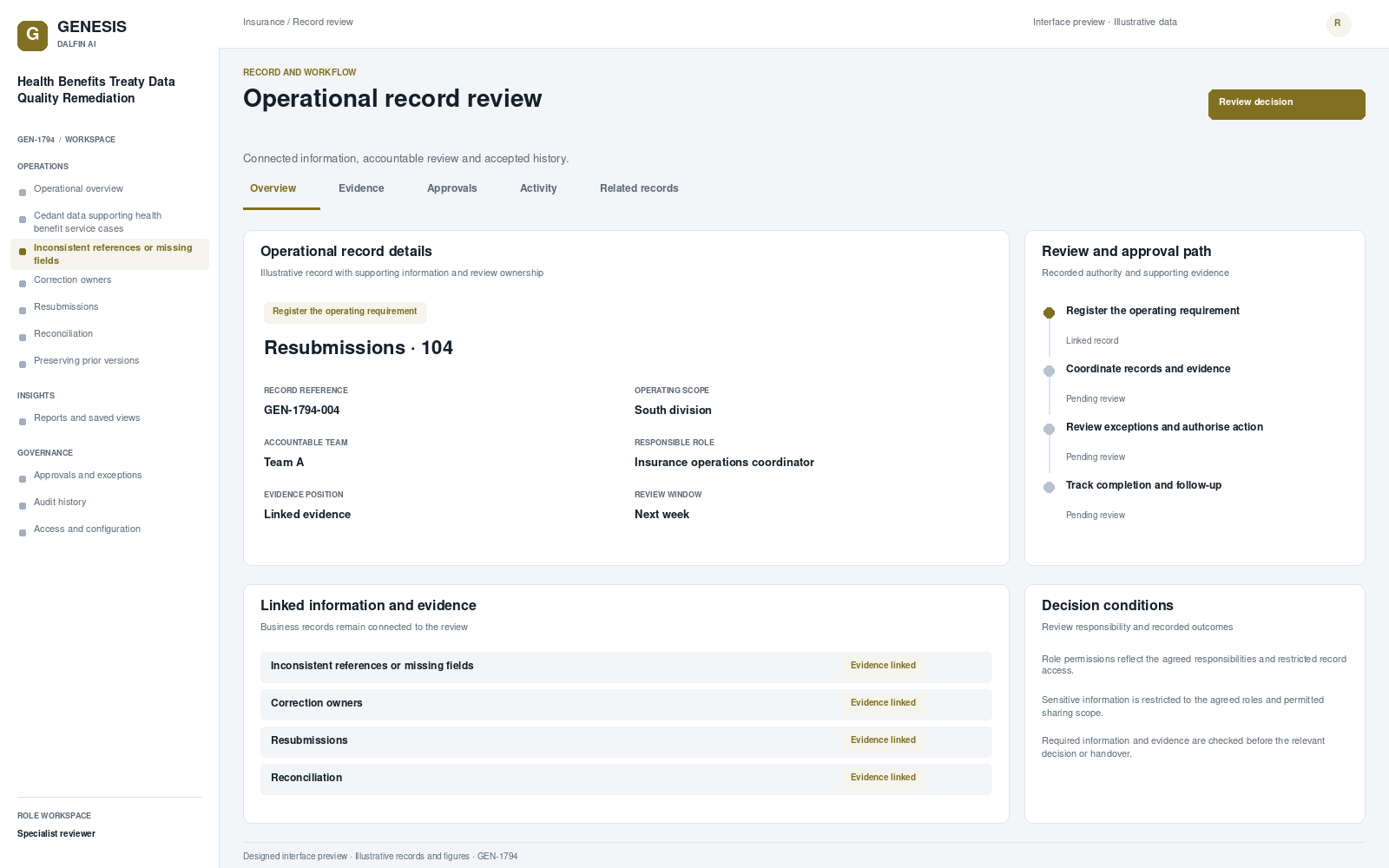Click the Insurance breadcrumb link

pos(264,23)
